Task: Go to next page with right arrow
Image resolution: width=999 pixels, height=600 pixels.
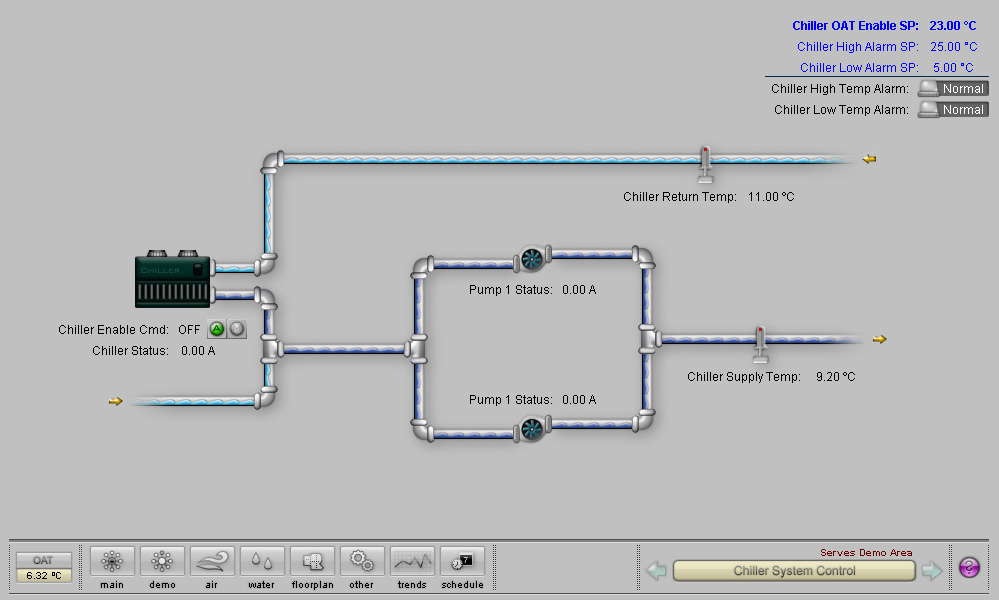Action: (x=932, y=571)
